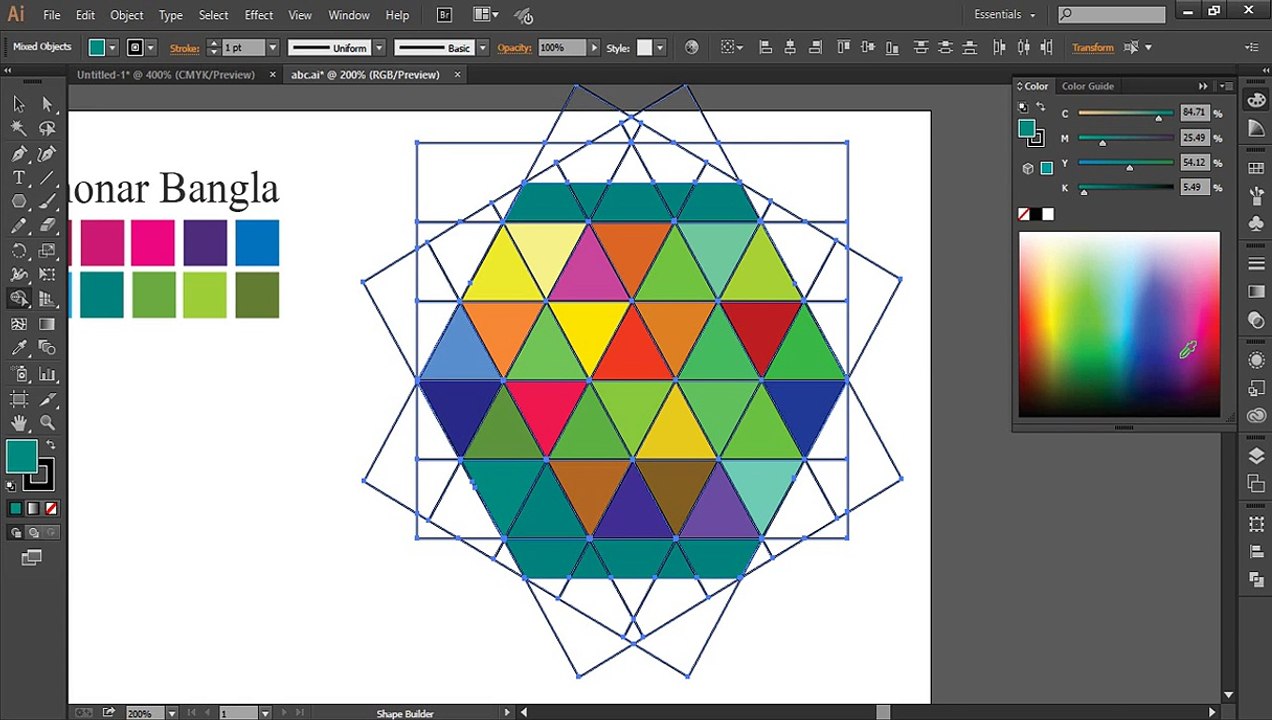Switch toolbox to Gradient mode
1272x720 pixels.
[x=33, y=508]
